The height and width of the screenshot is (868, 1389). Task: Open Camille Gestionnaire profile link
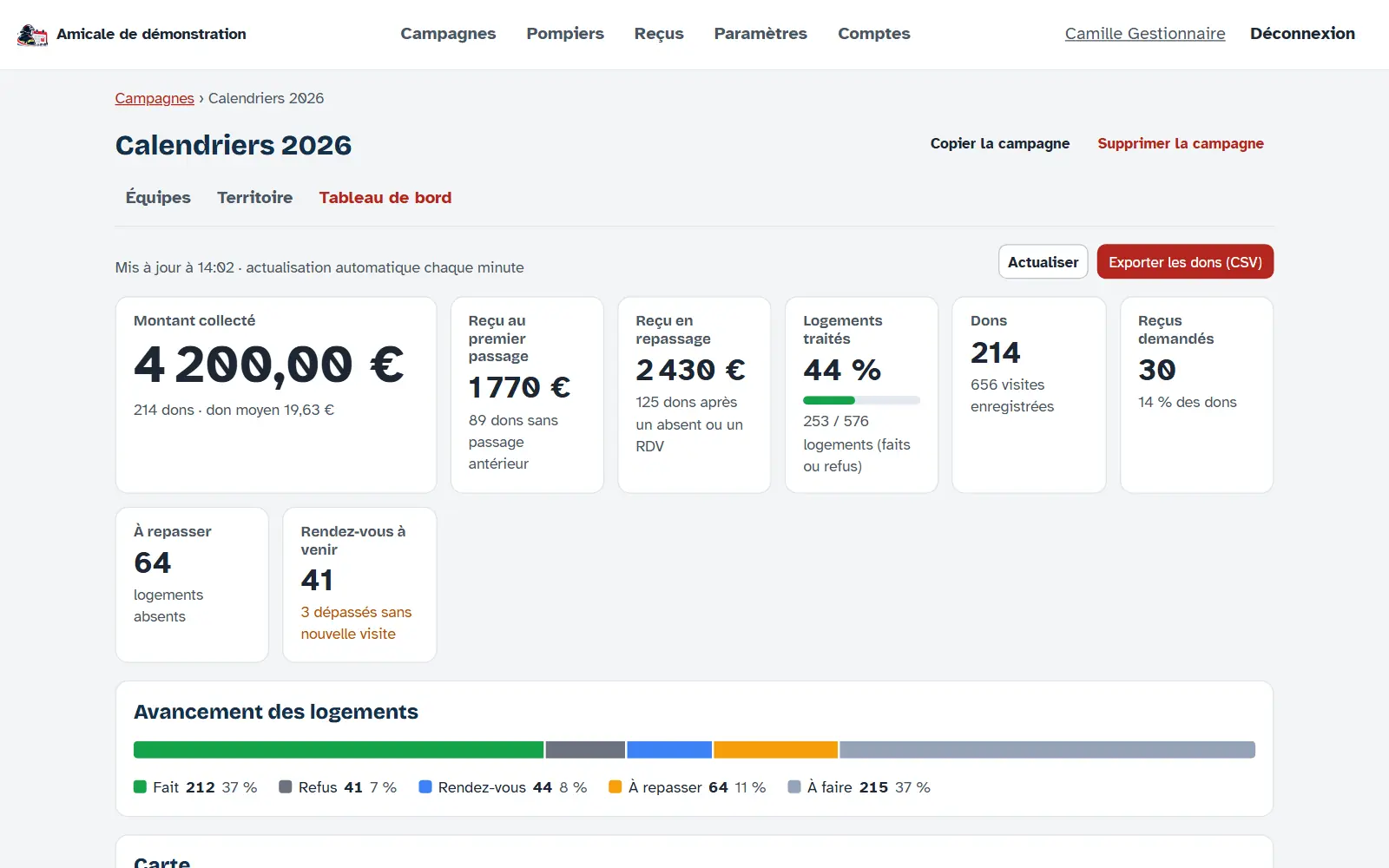click(1145, 34)
